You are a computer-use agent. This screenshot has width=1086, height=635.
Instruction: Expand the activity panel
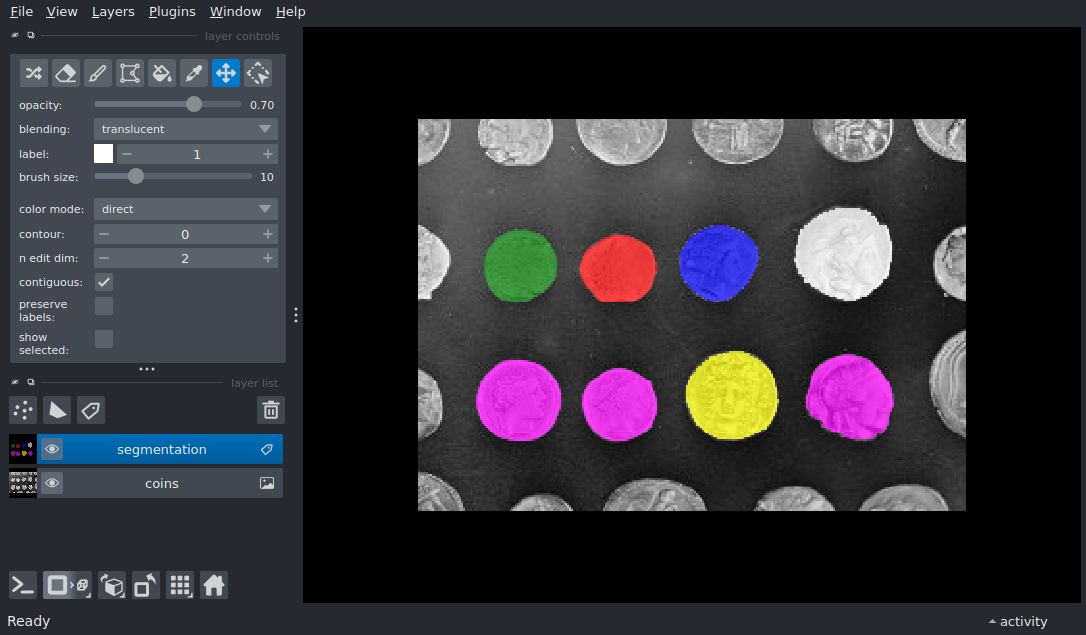point(1017,621)
